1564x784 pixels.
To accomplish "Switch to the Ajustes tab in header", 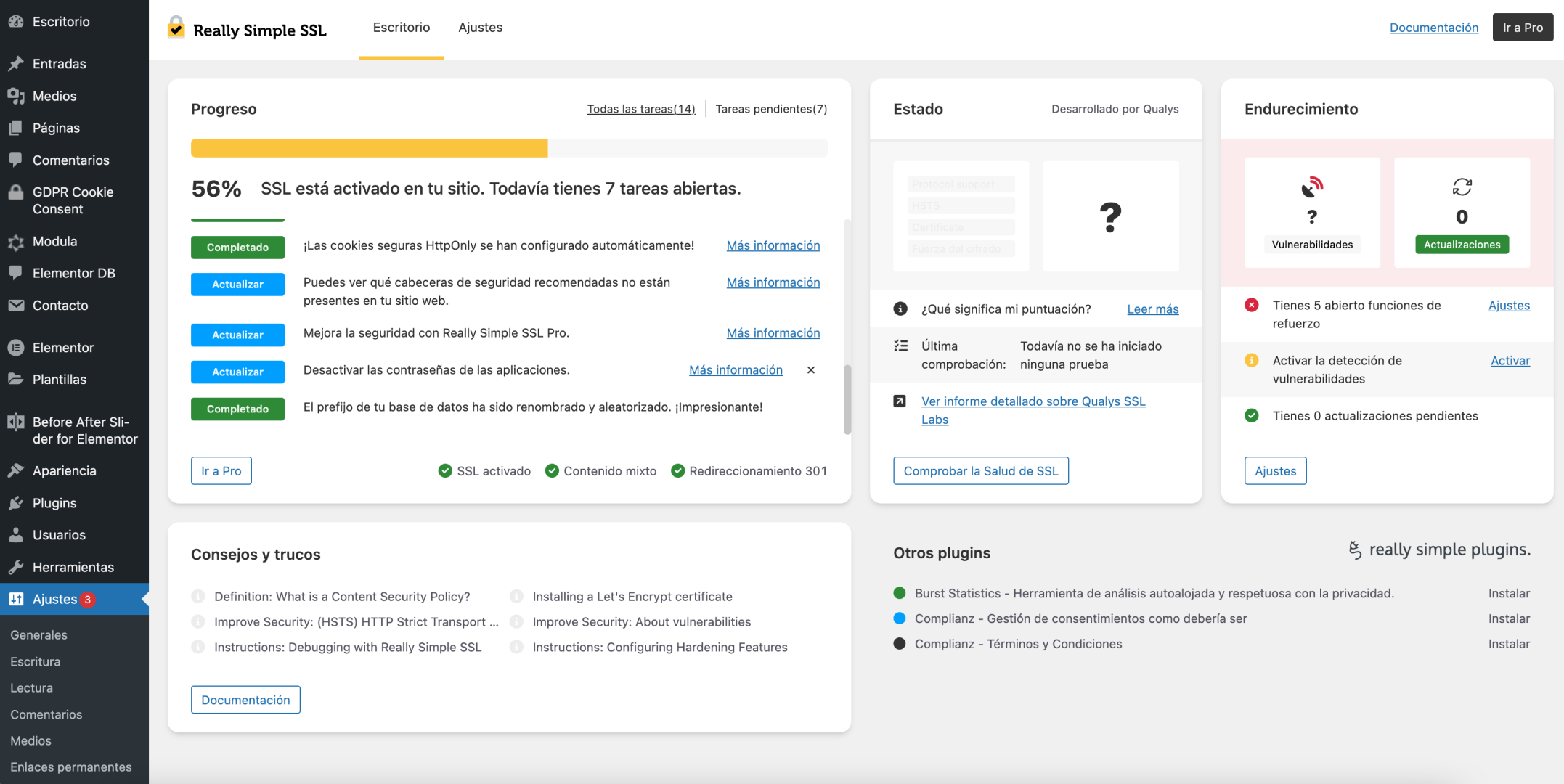I will point(481,28).
